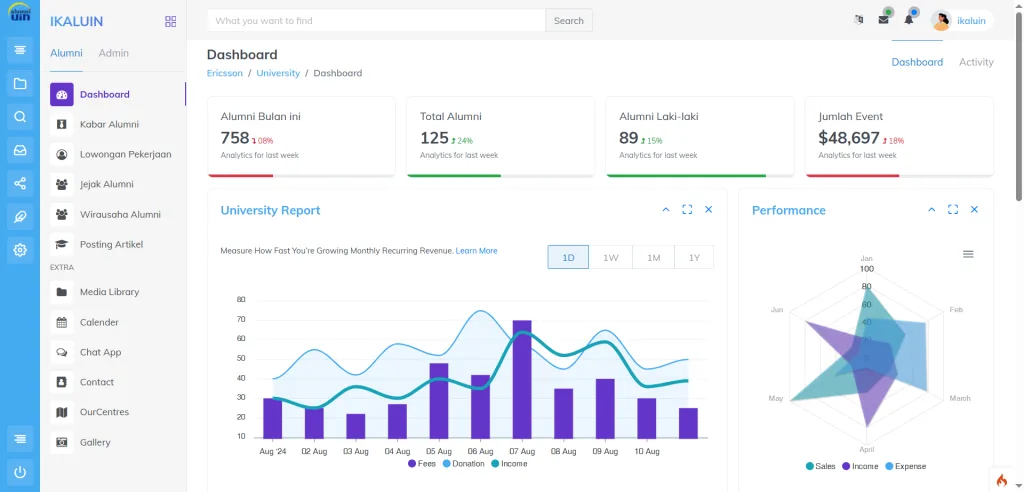
Task: Open the Performance chart hamburger menu
Action: (x=968, y=254)
